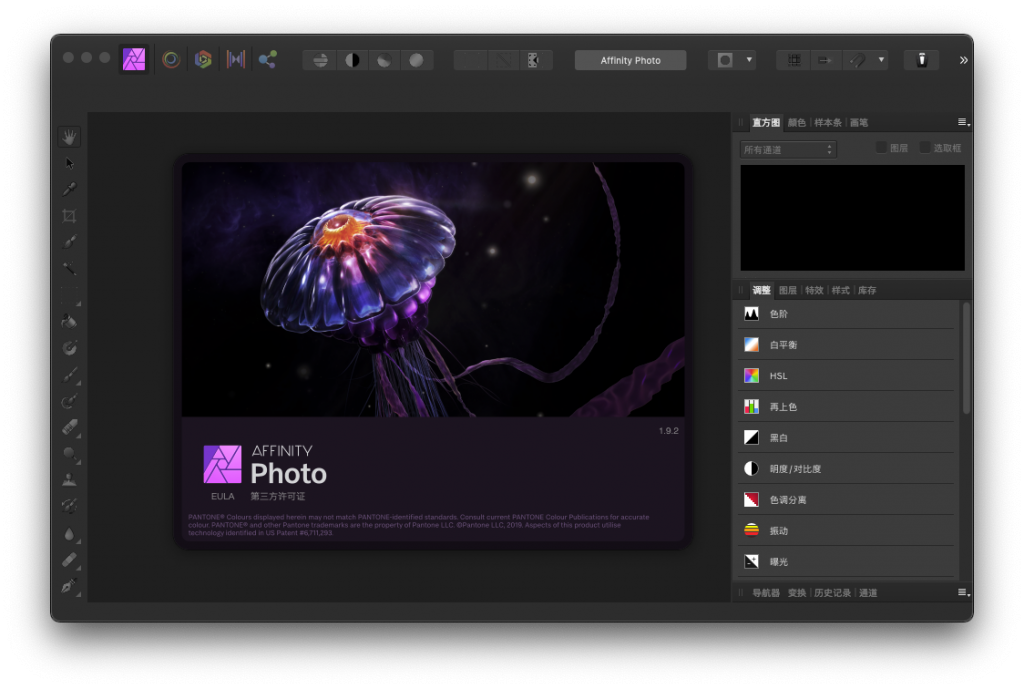1024x689 pixels.
Task: Switch to the 颜色 tab
Action: pos(796,122)
